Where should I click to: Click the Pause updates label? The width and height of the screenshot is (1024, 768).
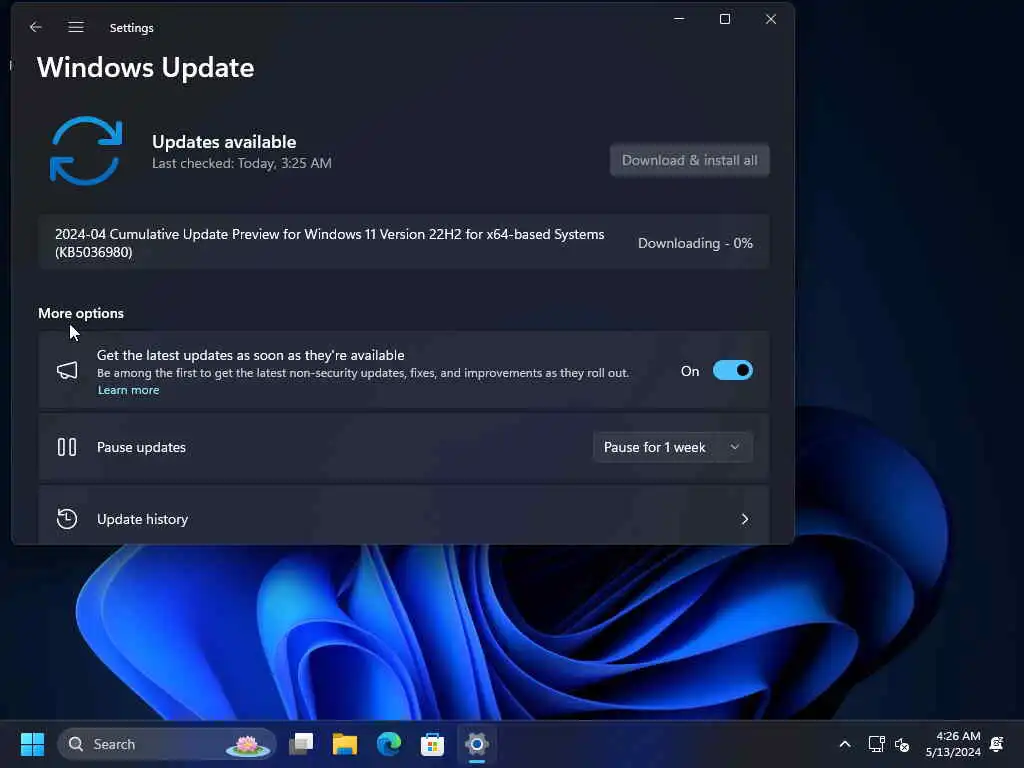coord(141,447)
